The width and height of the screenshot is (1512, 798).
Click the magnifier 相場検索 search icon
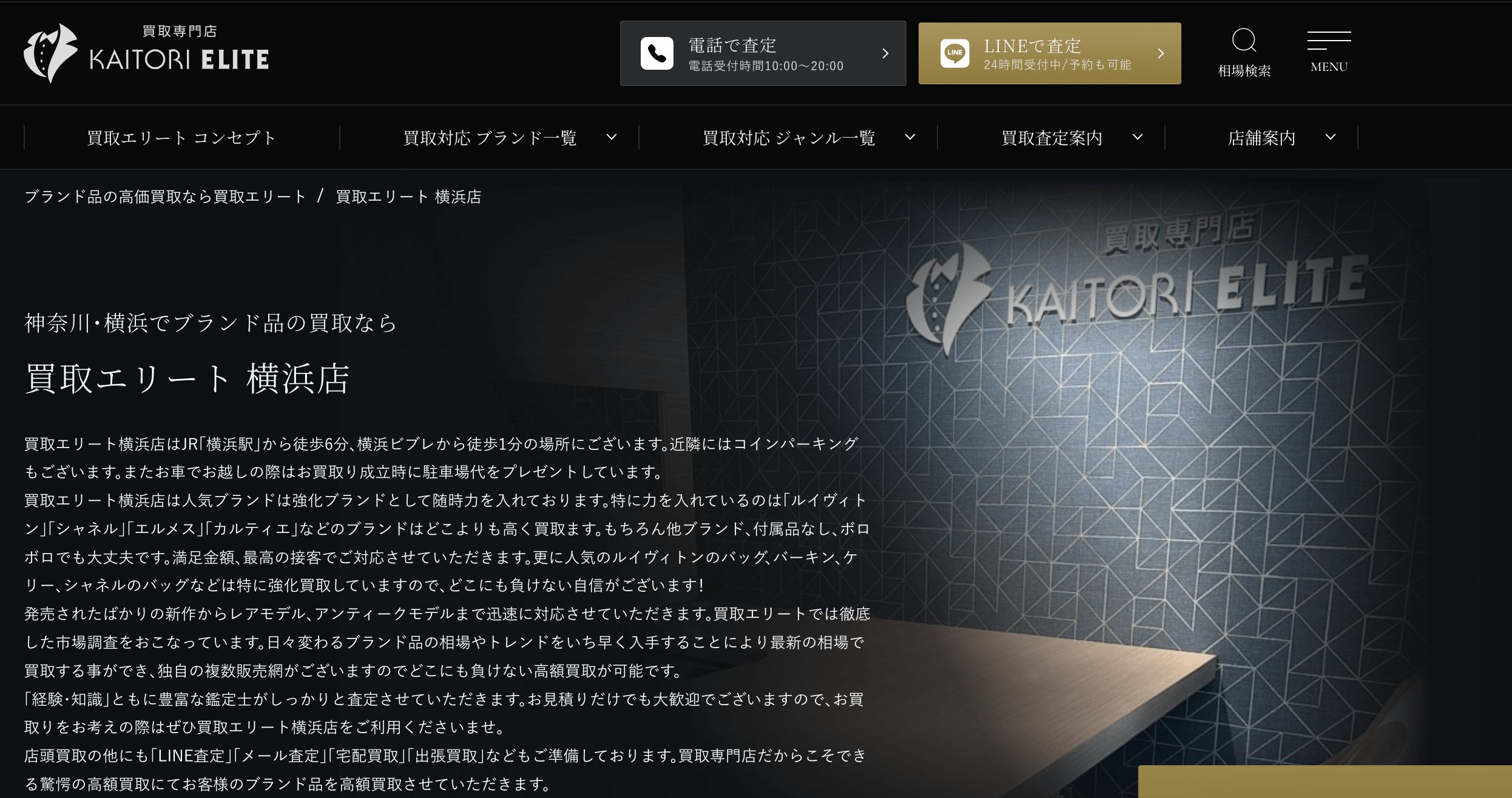[1244, 41]
